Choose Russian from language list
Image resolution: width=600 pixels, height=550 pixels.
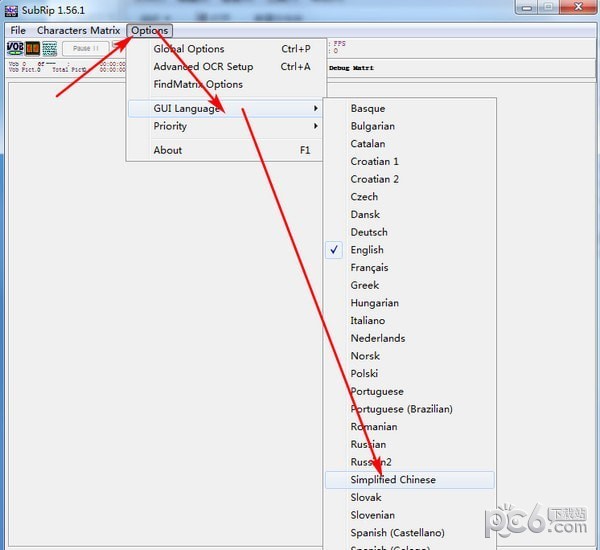coord(409,444)
